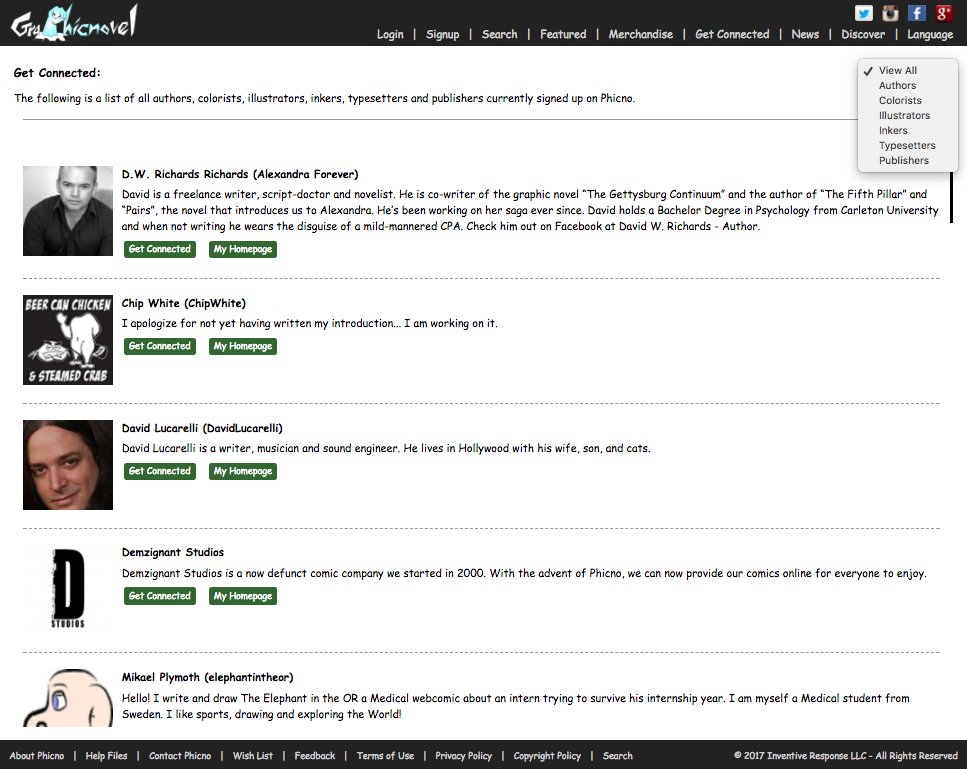Open the Language navigation item
The width and height of the screenshot is (967, 770).
point(929,35)
